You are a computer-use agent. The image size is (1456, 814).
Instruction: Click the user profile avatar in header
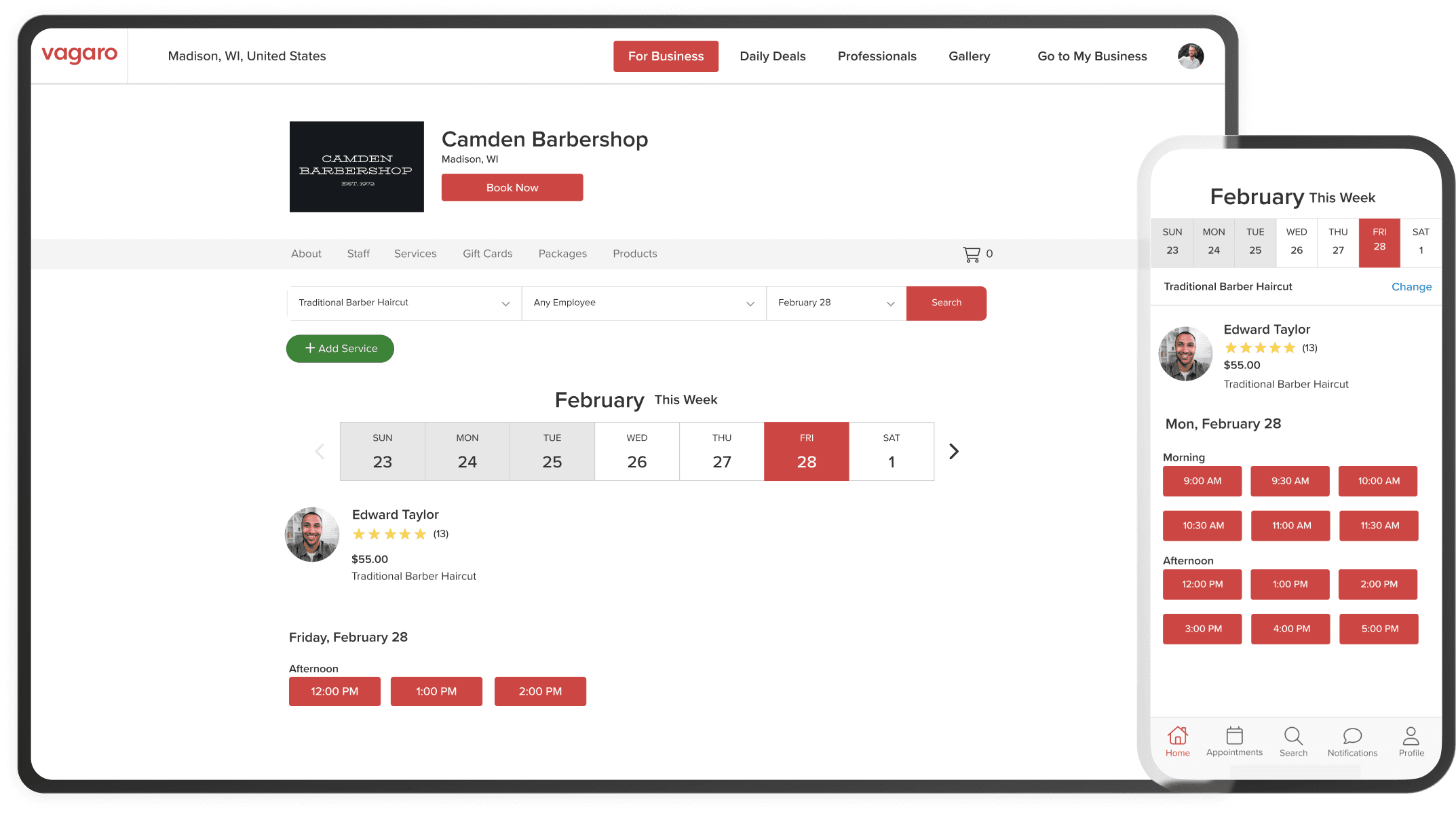click(1190, 56)
